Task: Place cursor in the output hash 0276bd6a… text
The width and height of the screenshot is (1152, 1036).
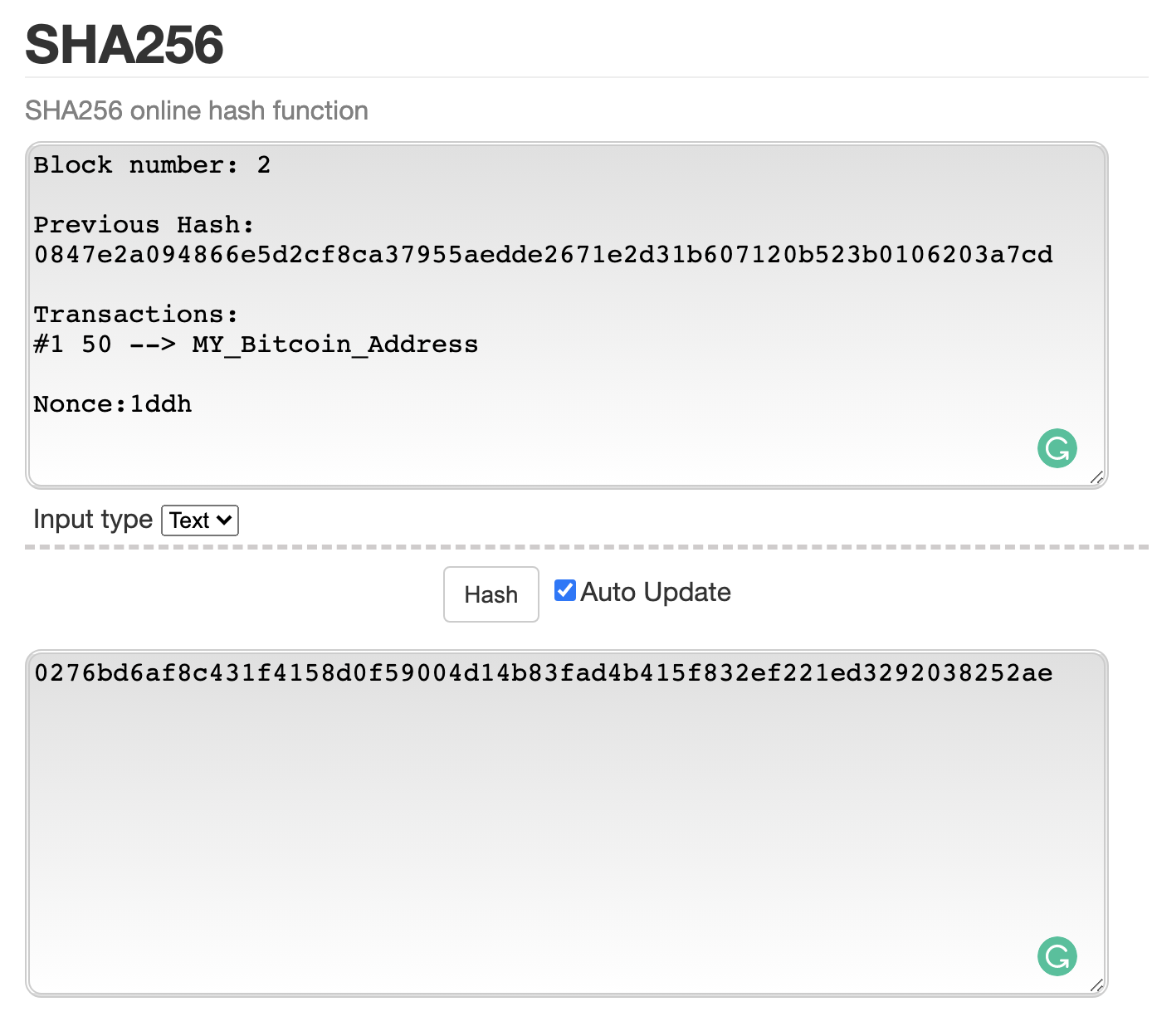Action: point(544,672)
